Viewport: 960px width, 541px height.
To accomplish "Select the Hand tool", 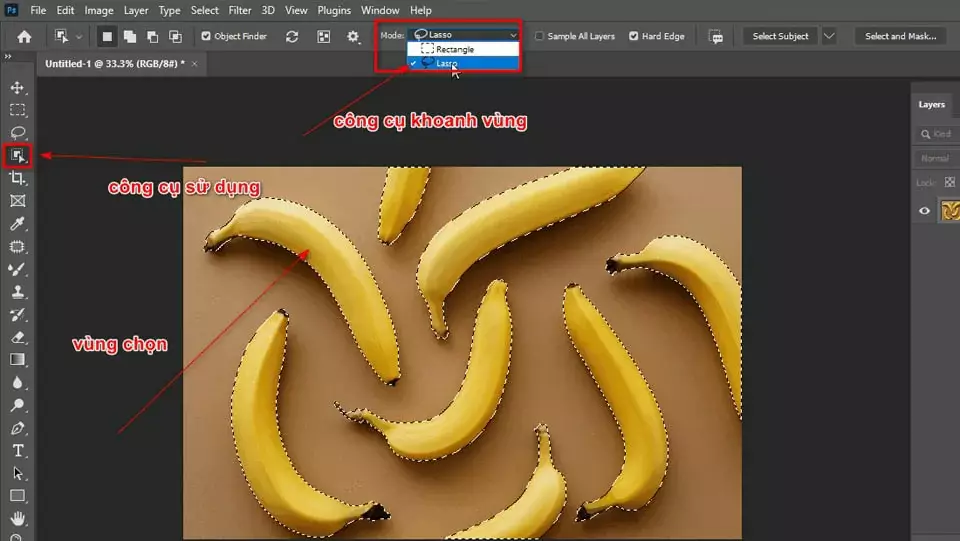I will coord(17,518).
